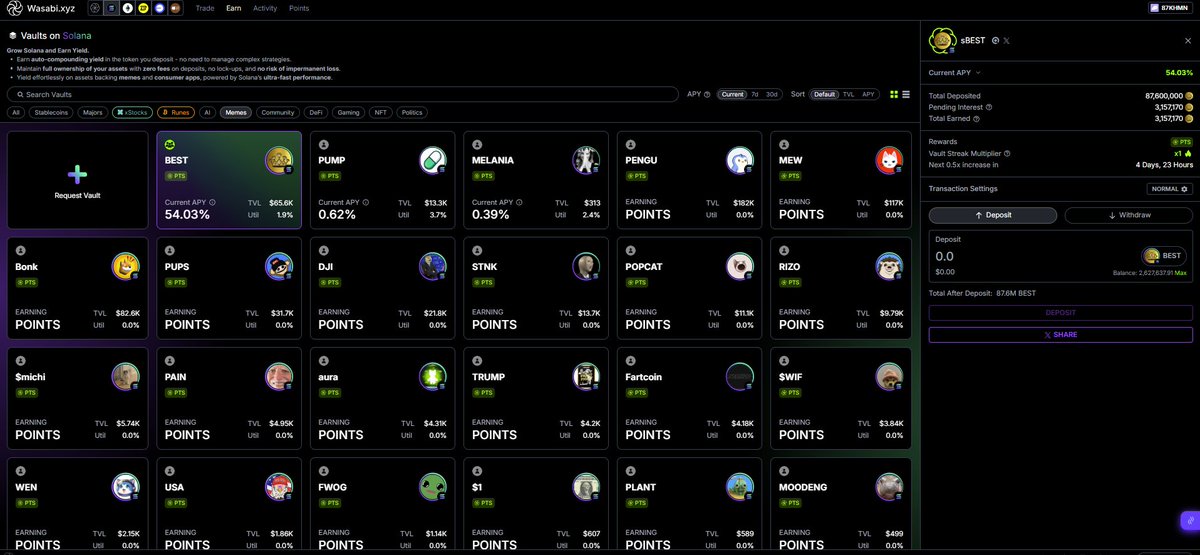Click the PUMP token logo

432,160
